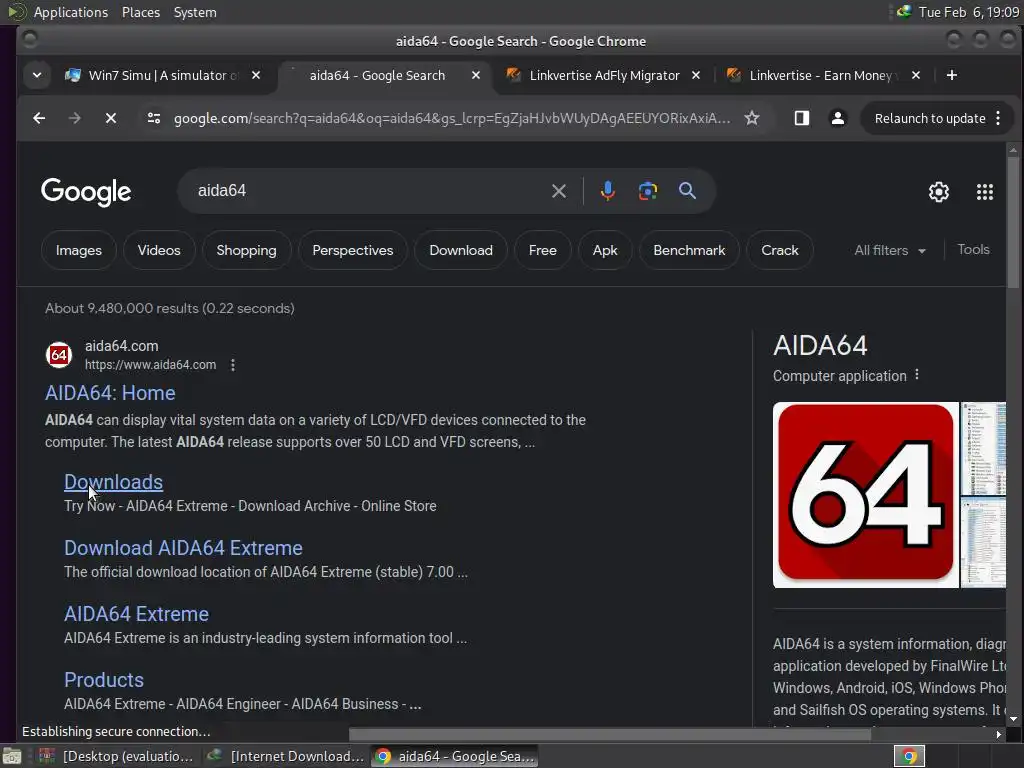Close the Linkvertise AdFly Migrator tab
Image resolution: width=1024 pixels, height=768 pixels.
696,75
